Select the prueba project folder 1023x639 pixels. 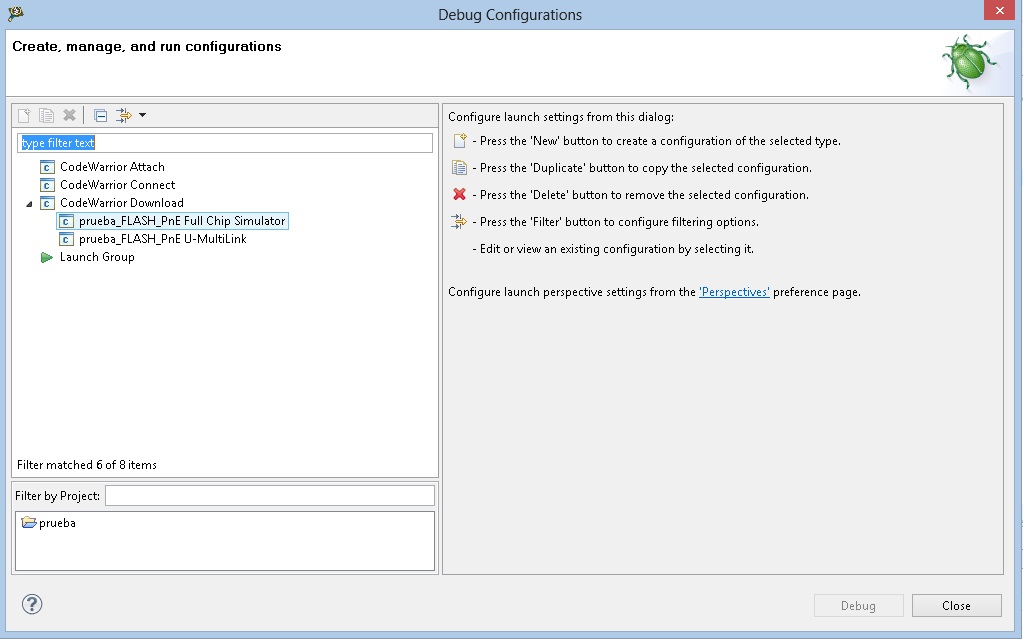pyautogui.click(x=57, y=523)
